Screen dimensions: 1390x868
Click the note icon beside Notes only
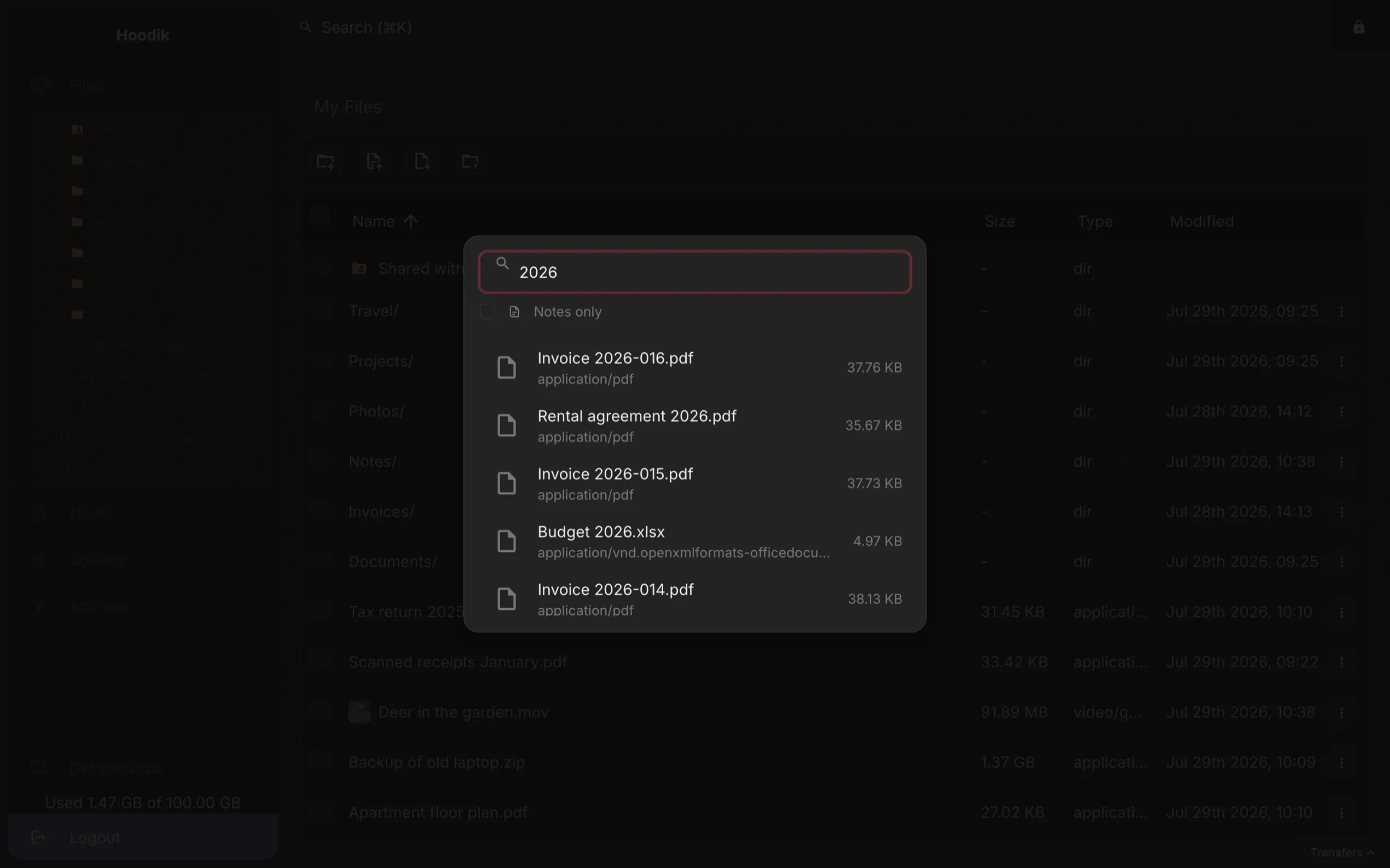coord(514,312)
